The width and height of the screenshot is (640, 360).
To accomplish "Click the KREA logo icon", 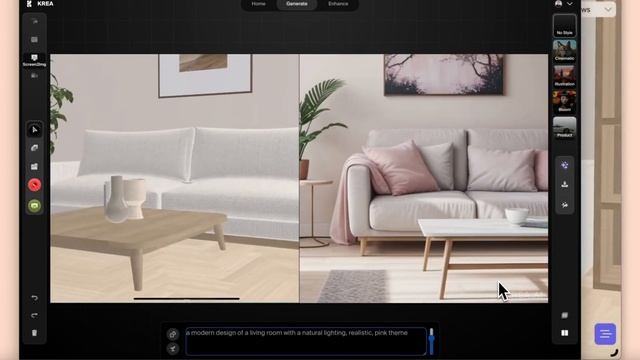I will (29, 4).
